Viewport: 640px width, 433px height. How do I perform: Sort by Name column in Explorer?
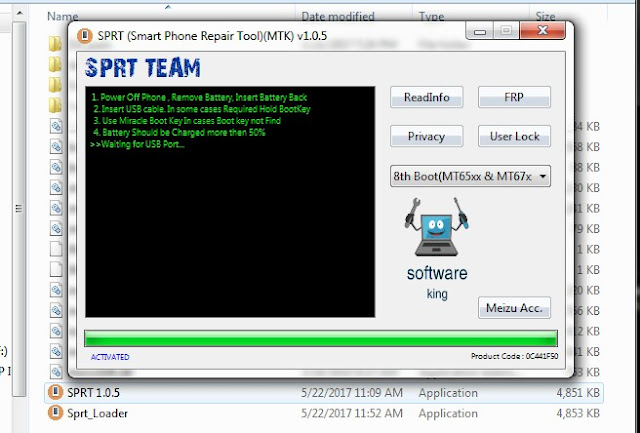tap(62, 16)
